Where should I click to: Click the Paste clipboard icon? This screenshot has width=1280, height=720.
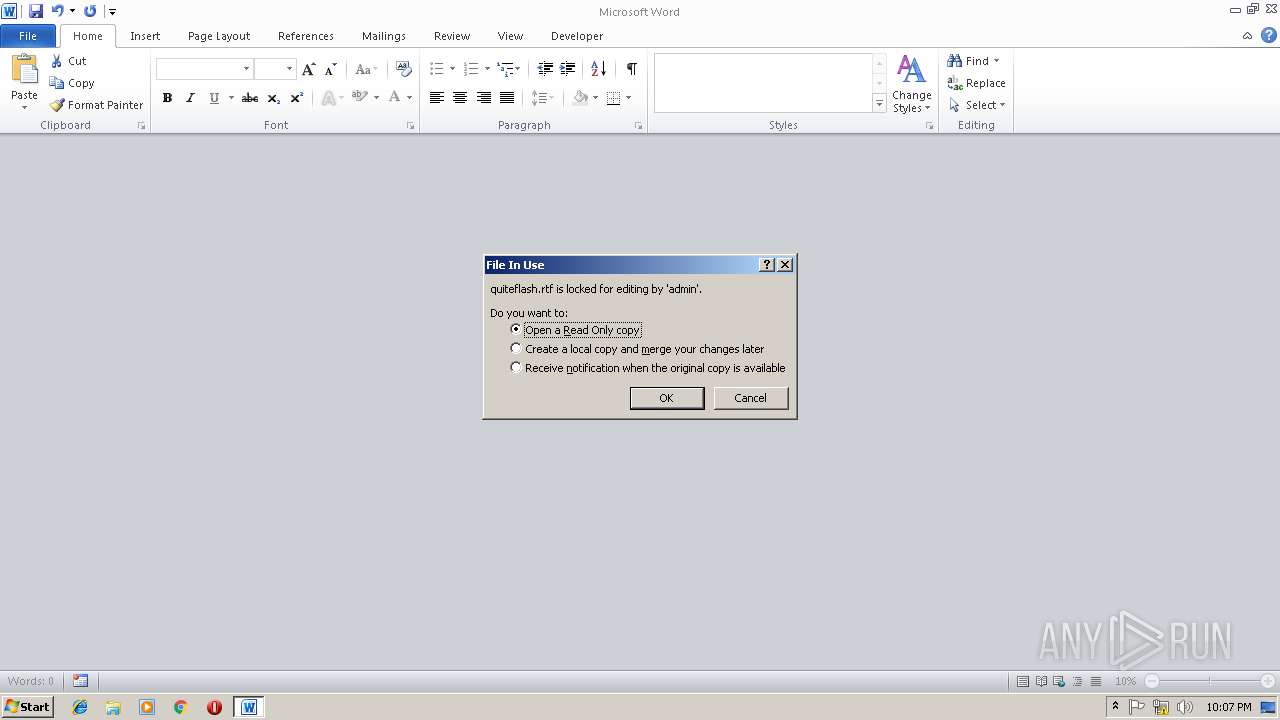click(24, 69)
